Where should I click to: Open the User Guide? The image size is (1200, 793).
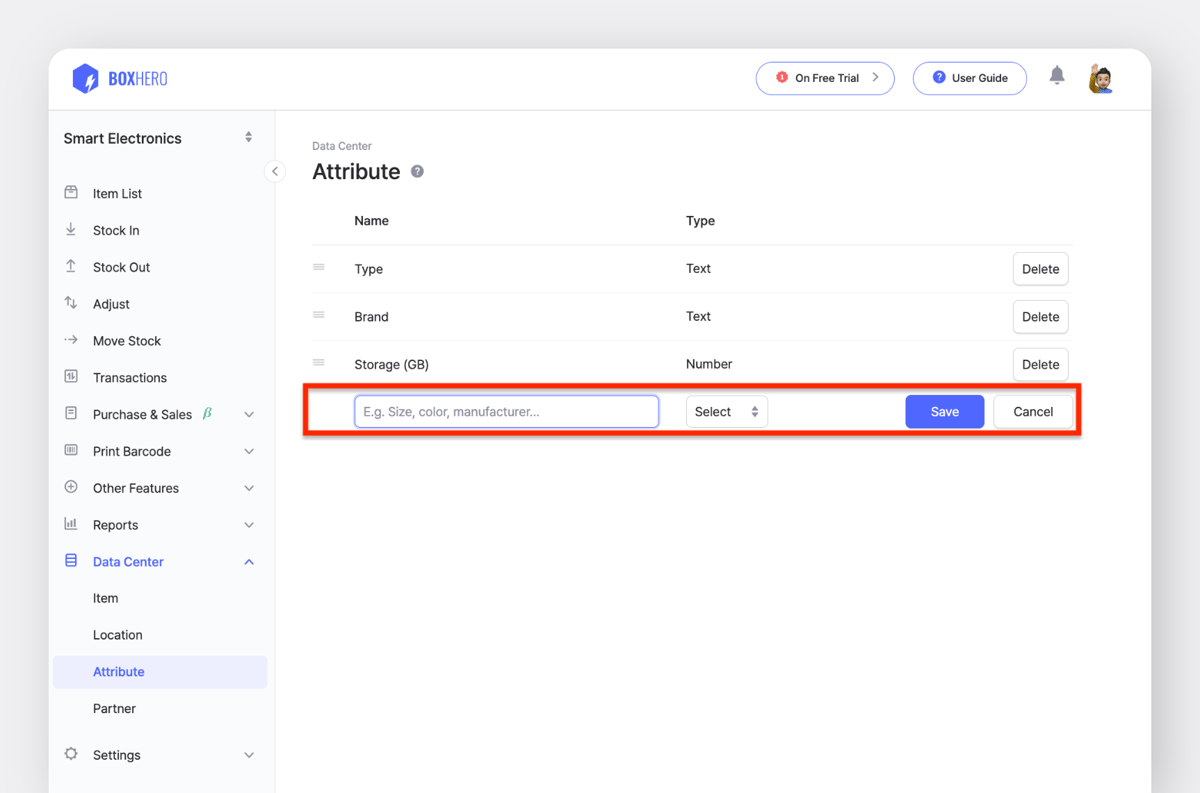click(x=969, y=78)
